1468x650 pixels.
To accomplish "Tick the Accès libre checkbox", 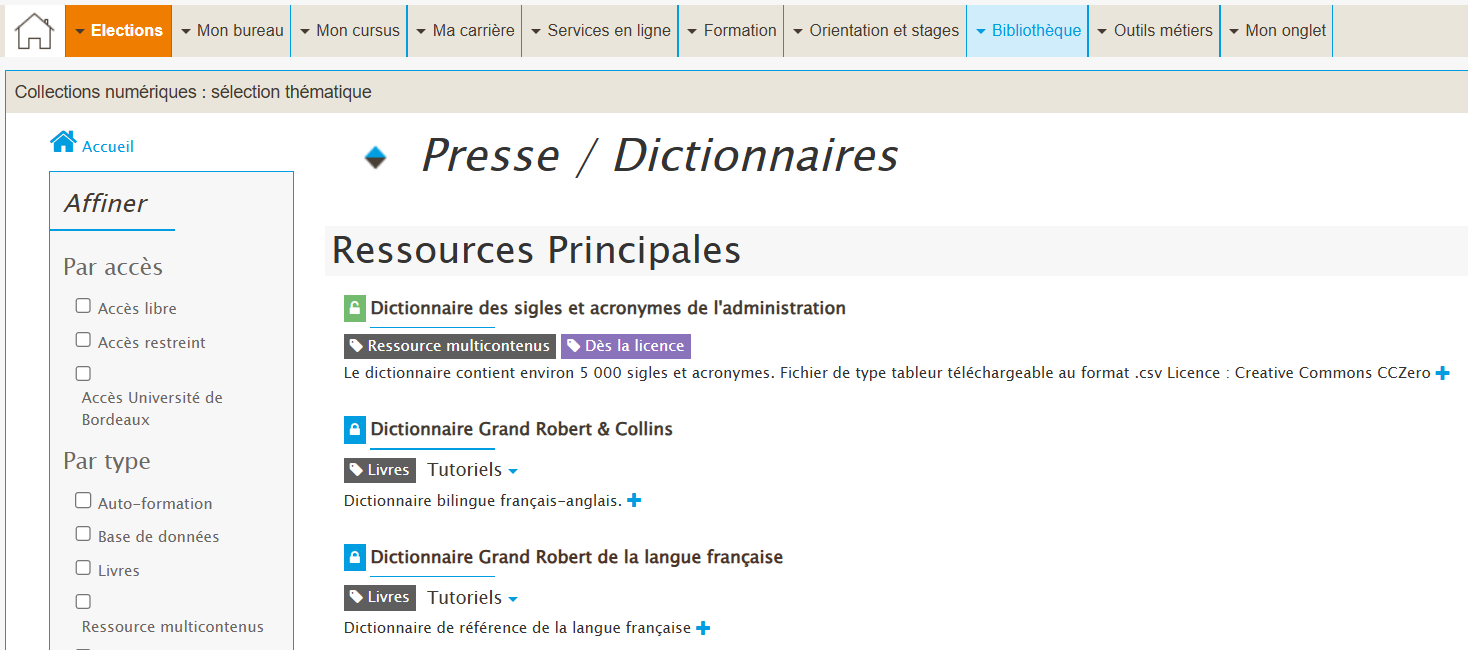I will pos(83,306).
